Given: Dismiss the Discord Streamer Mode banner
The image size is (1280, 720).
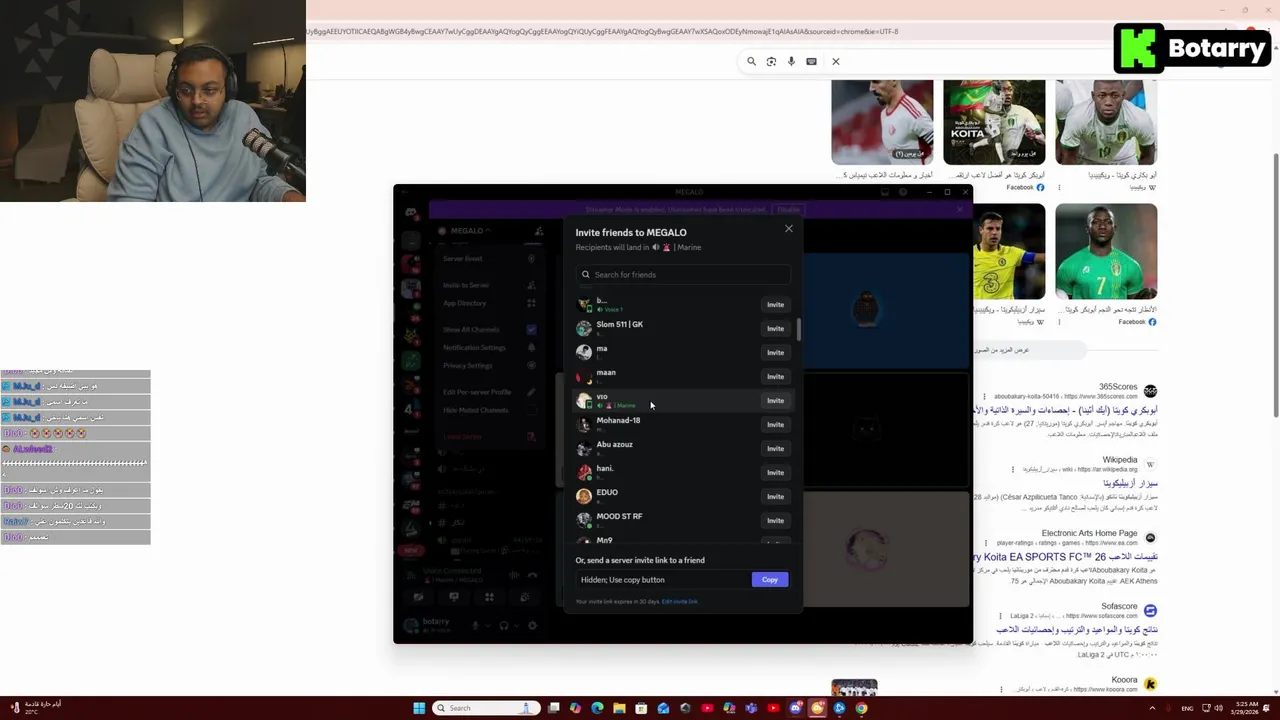Looking at the screenshot, I should pos(960,209).
